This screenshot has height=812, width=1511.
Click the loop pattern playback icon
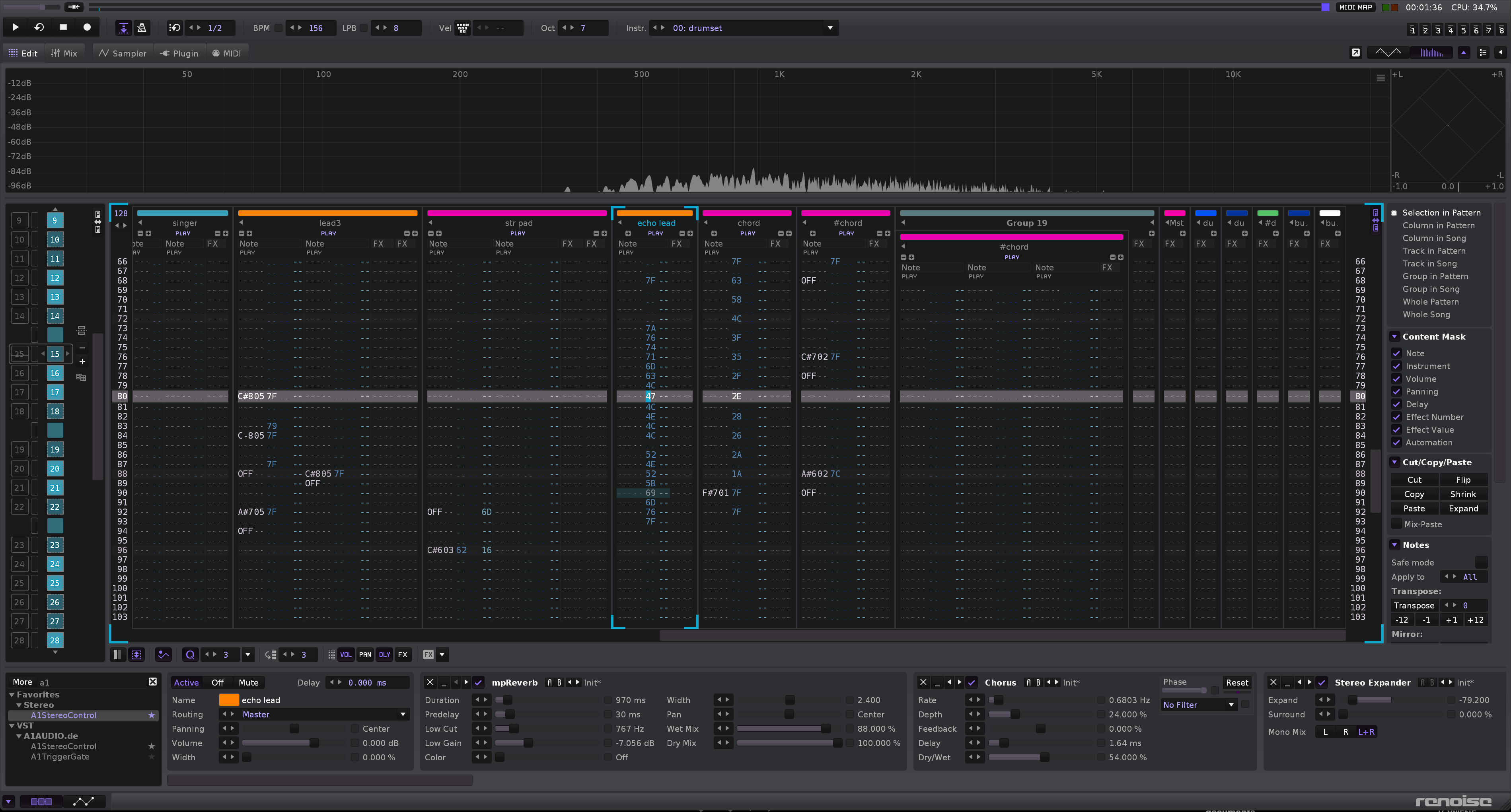[39, 27]
